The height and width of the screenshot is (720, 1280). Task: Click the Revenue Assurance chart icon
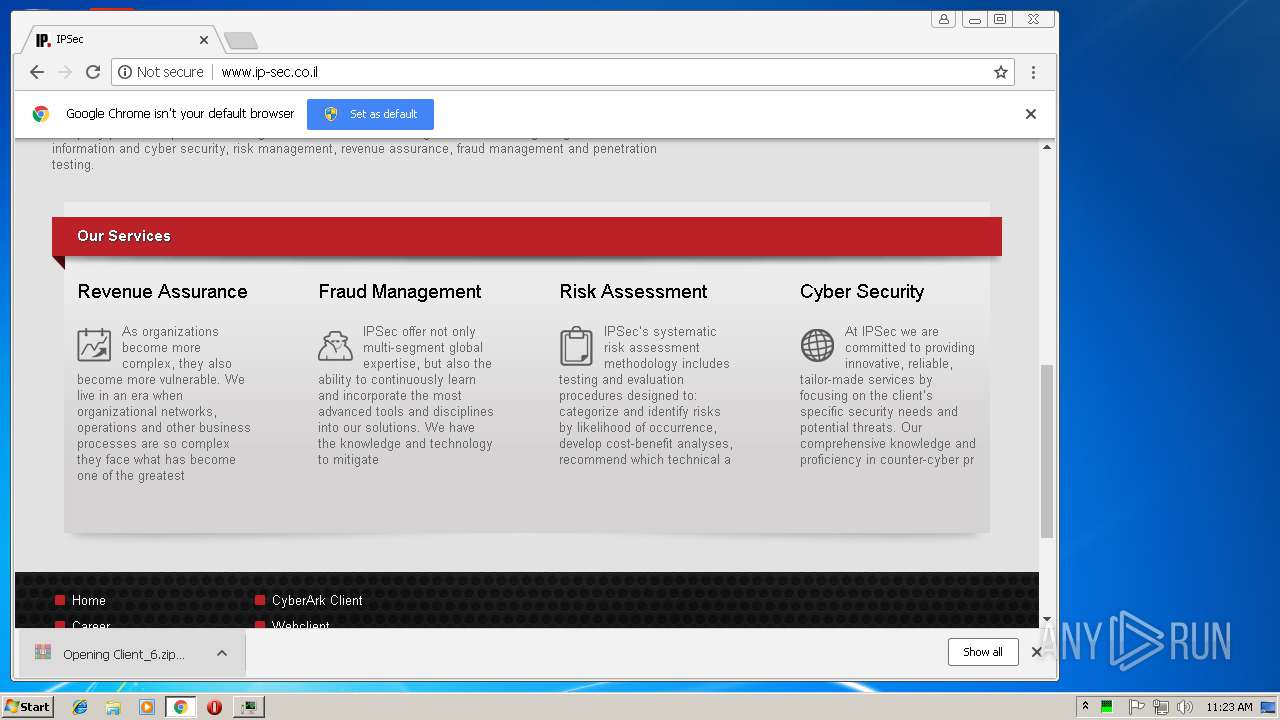click(94, 345)
